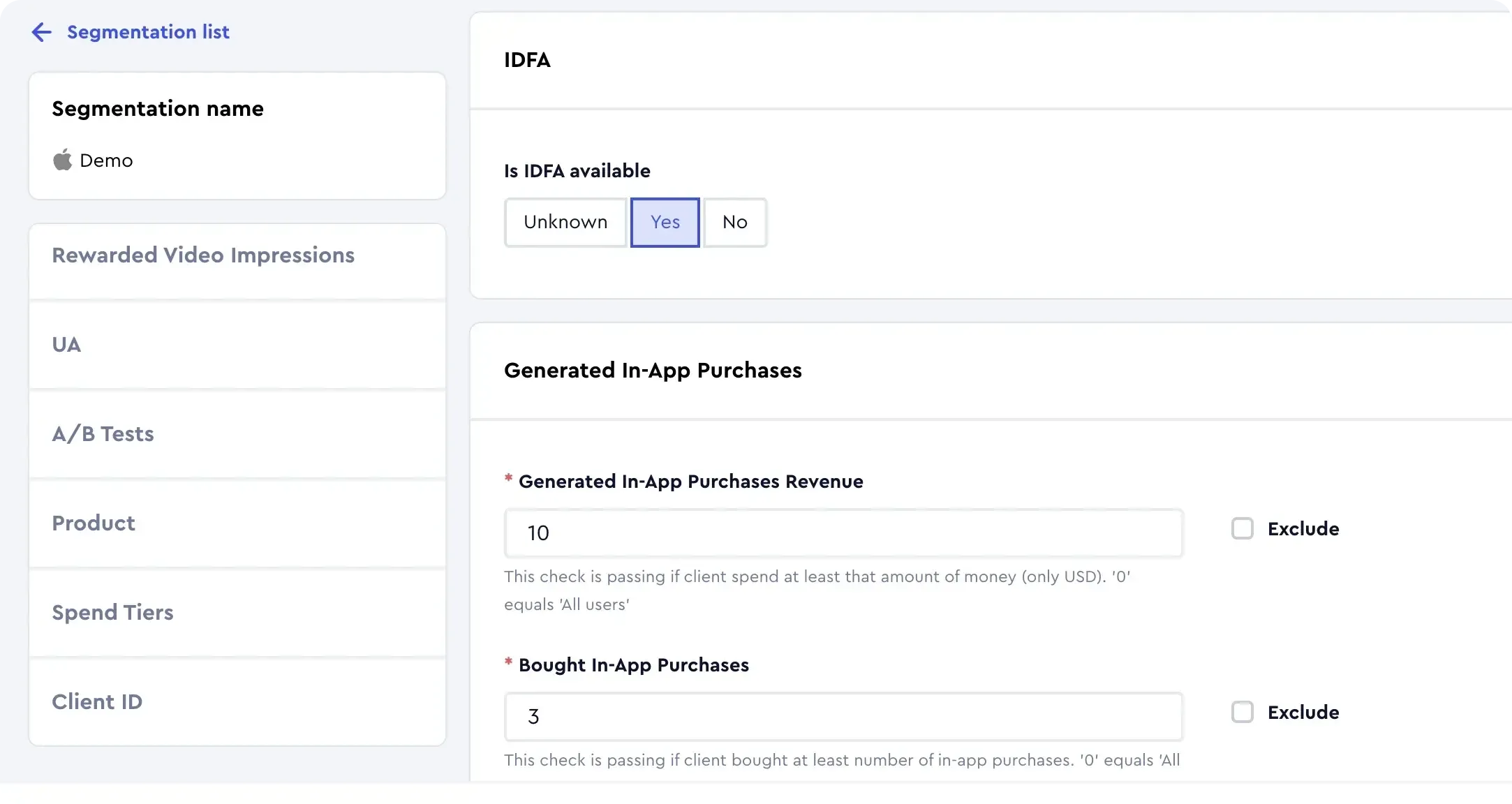1512x804 pixels.
Task: Open Rewarded Video Impressions section
Action: tap(203, 255)
